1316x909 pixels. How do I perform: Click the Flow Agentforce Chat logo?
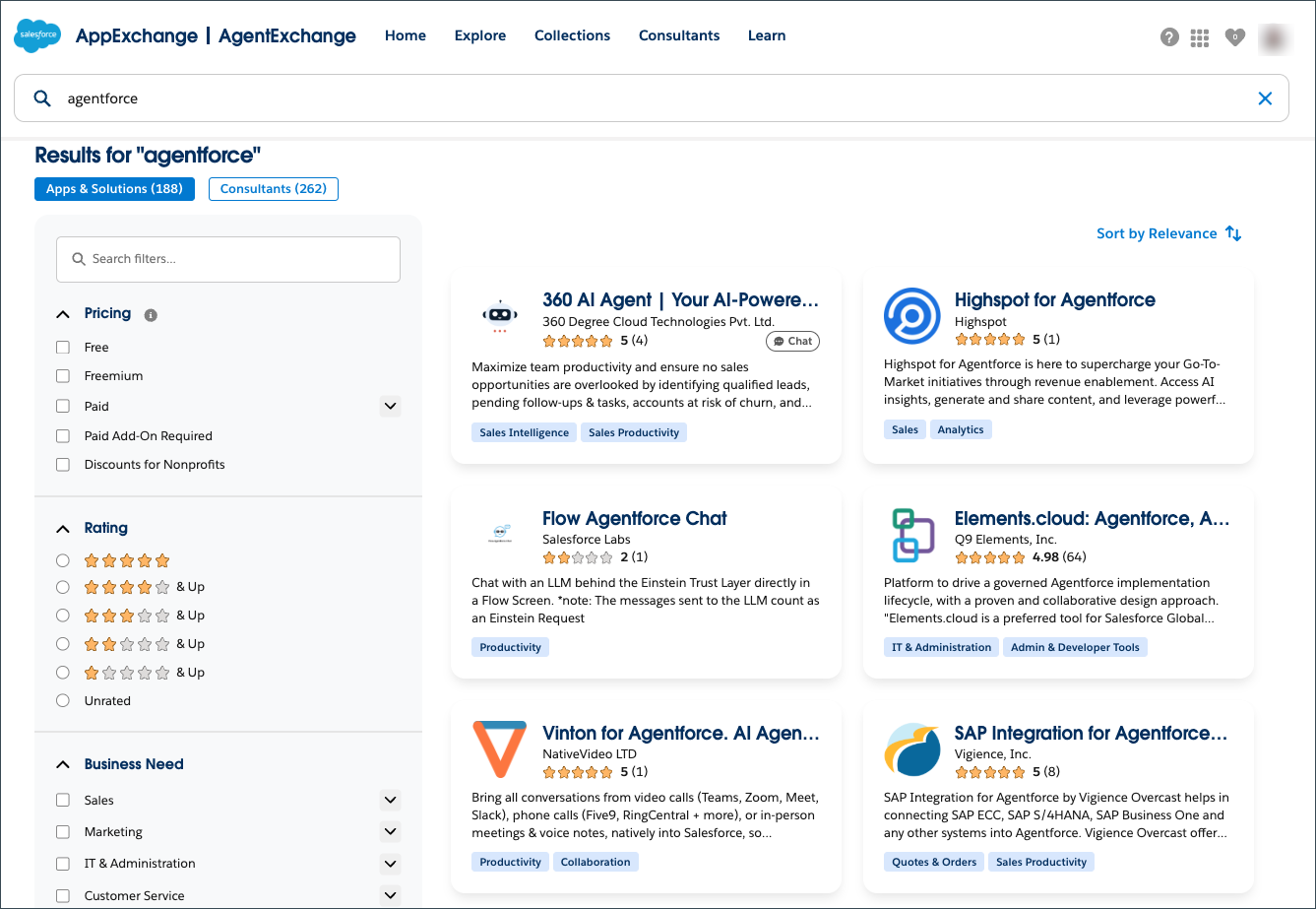click(x=500, y=534)
